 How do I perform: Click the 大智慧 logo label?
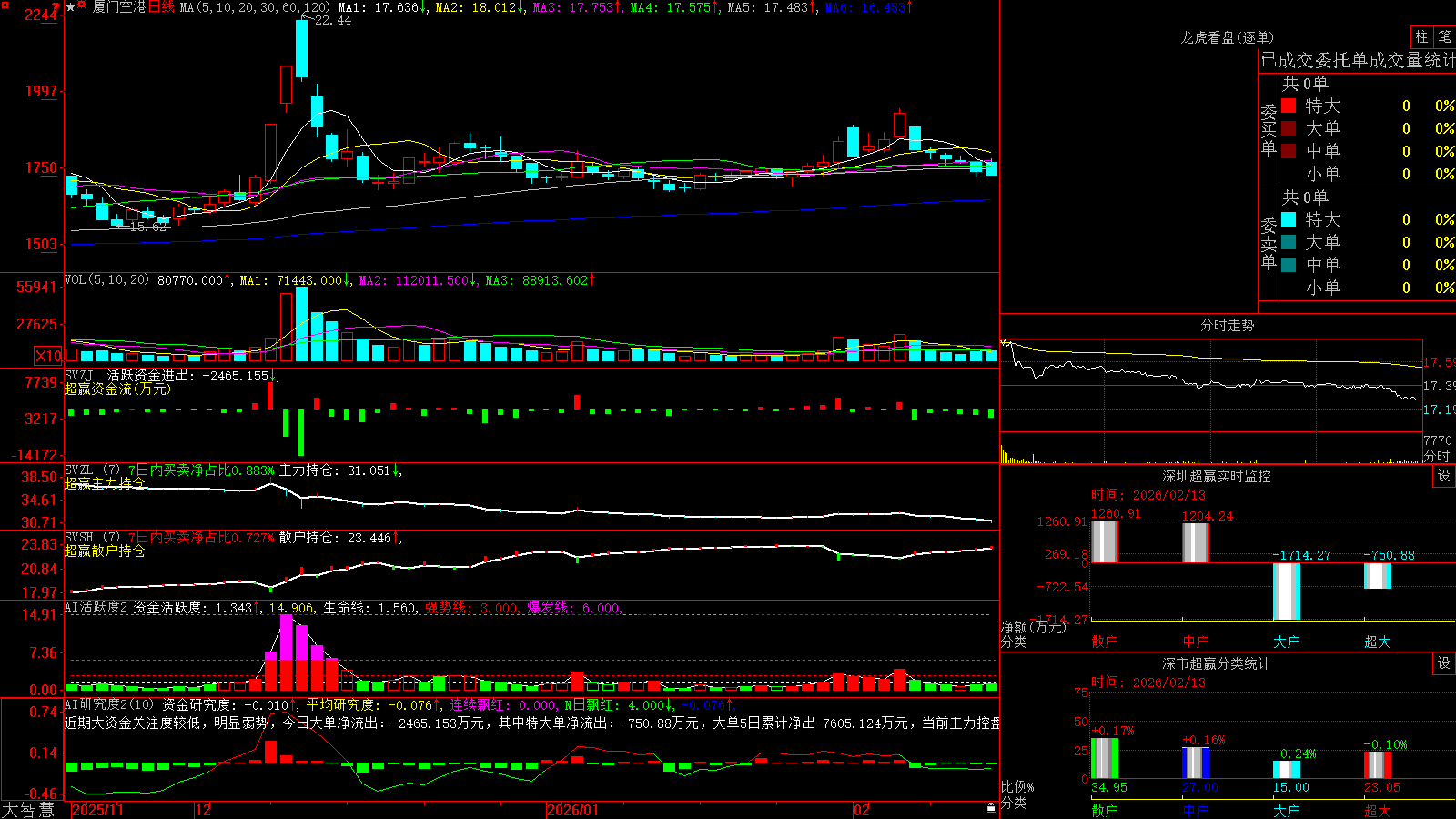point(28,810)
